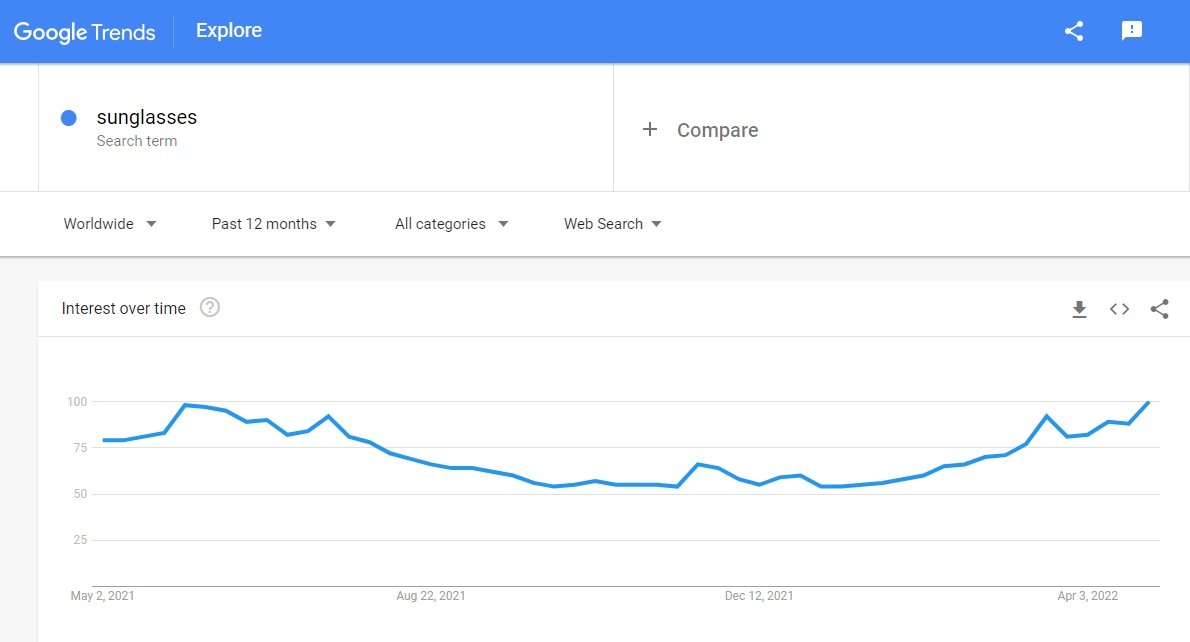The width and height of the screenshot is (1190, 642).
Task: Click the chart peak near Apr 3, 2022
Action: [1047, 416]
